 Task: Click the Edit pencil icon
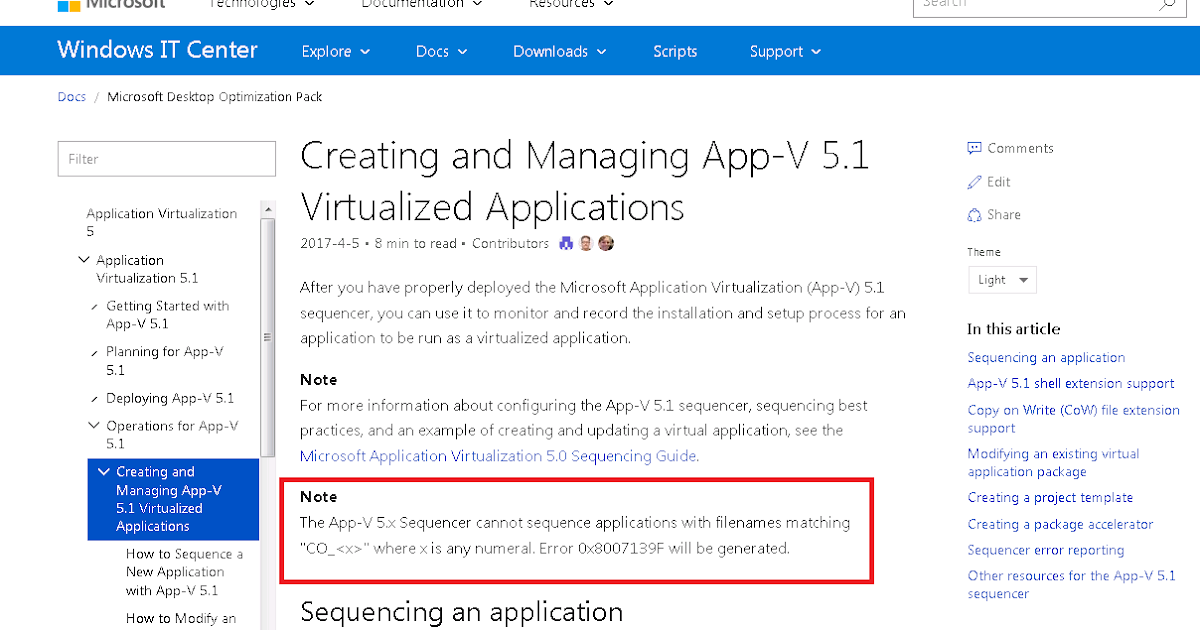(x=974, y=182)
